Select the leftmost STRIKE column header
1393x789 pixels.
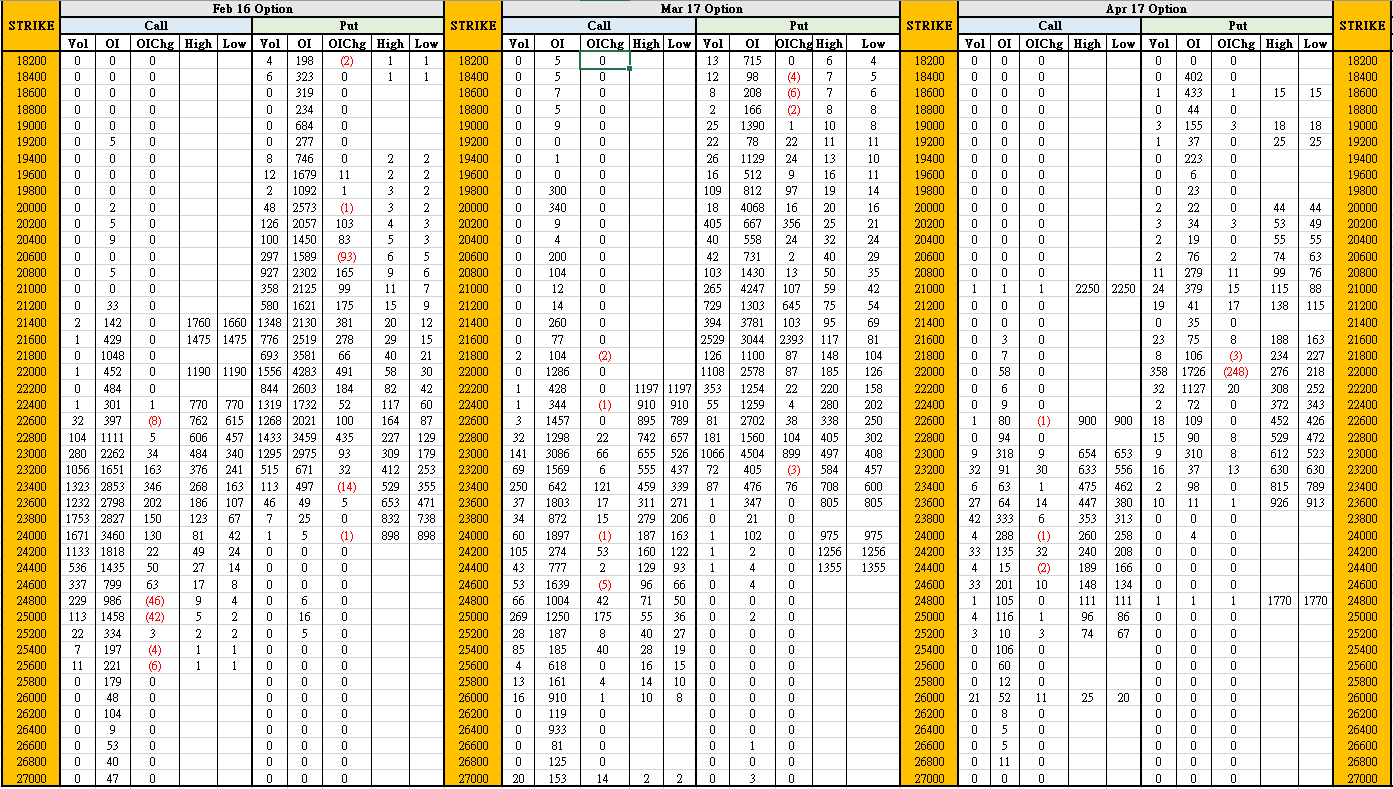tap(31, 26)
